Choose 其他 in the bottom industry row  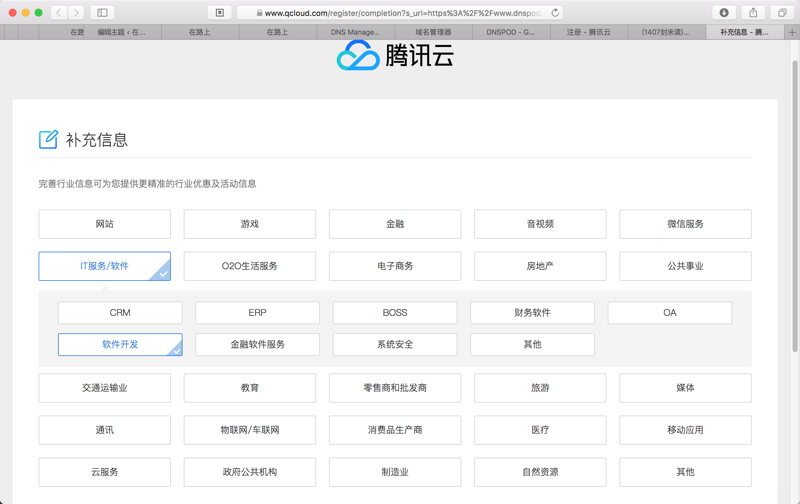click(x=685, y=472)
